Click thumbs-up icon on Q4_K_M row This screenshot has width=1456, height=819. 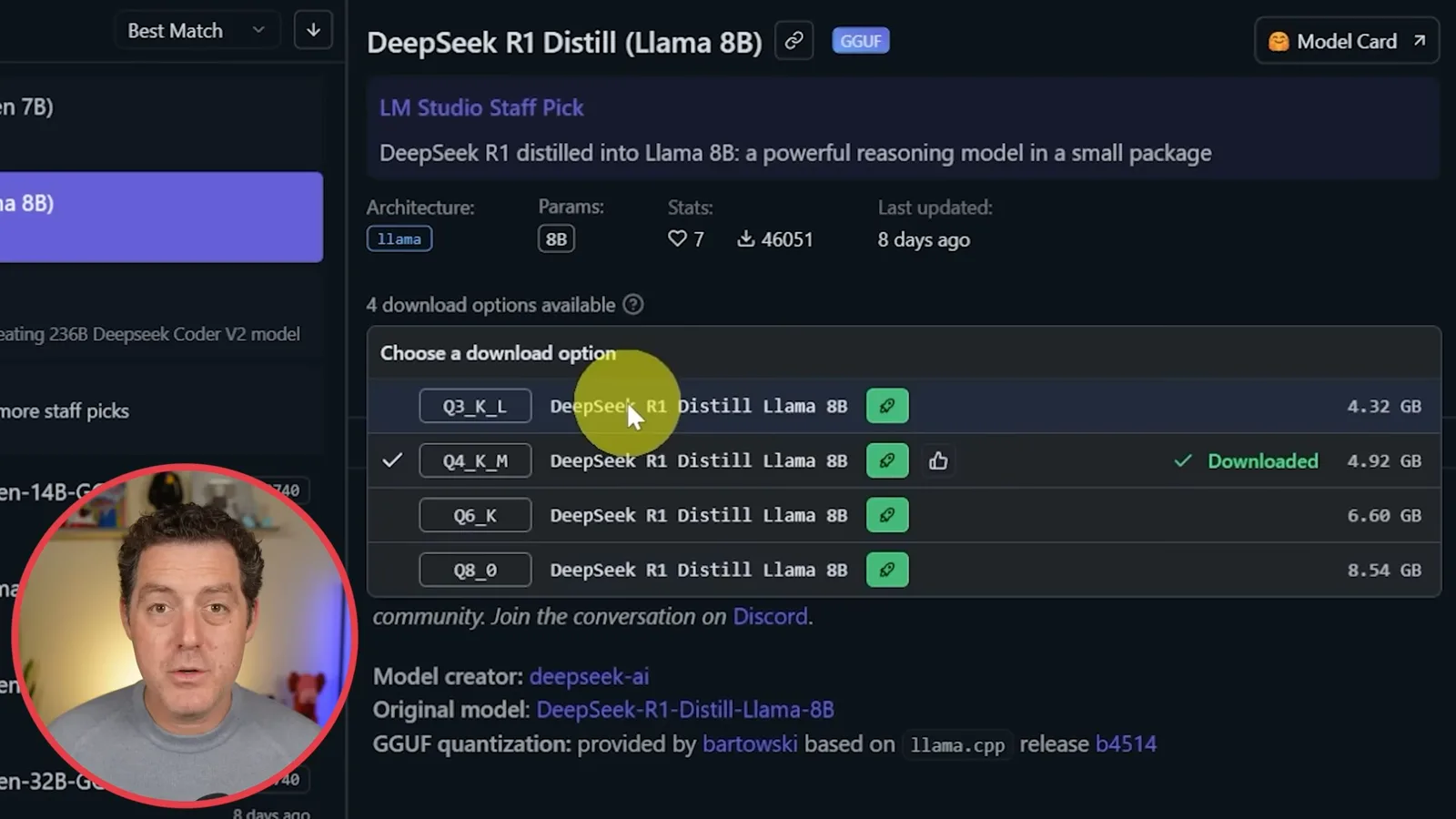coord(938,460)
